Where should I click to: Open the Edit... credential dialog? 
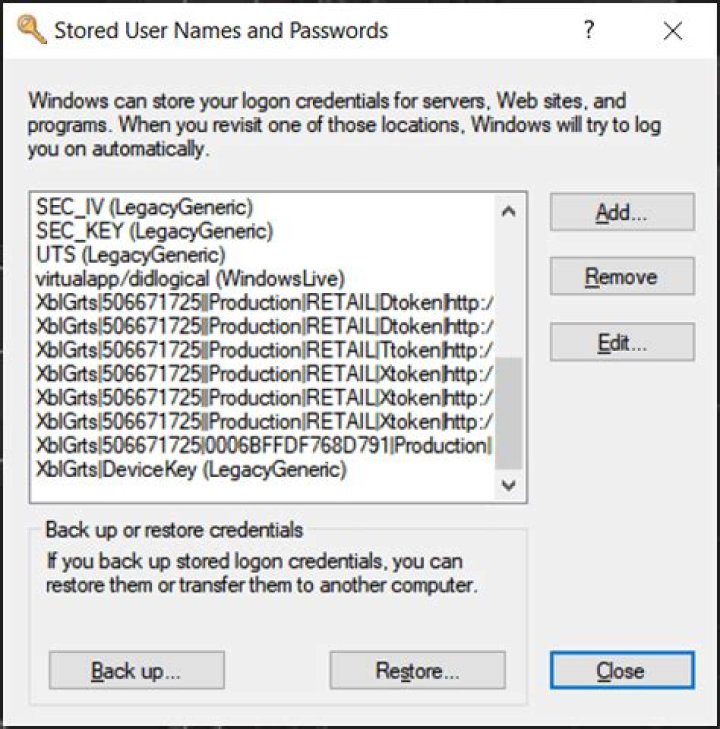621,343
